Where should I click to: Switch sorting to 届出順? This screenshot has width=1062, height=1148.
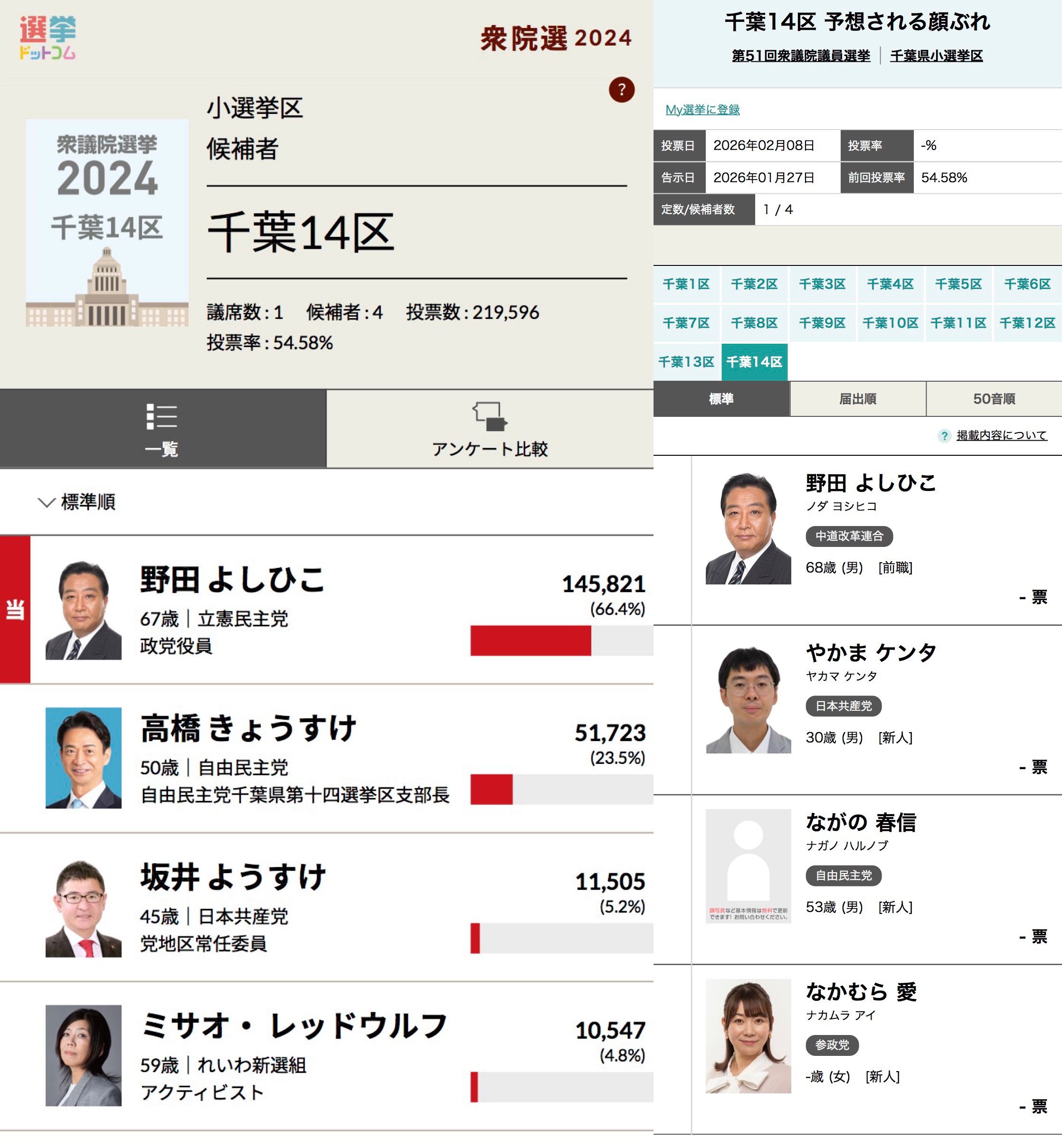tap(857, 399)
